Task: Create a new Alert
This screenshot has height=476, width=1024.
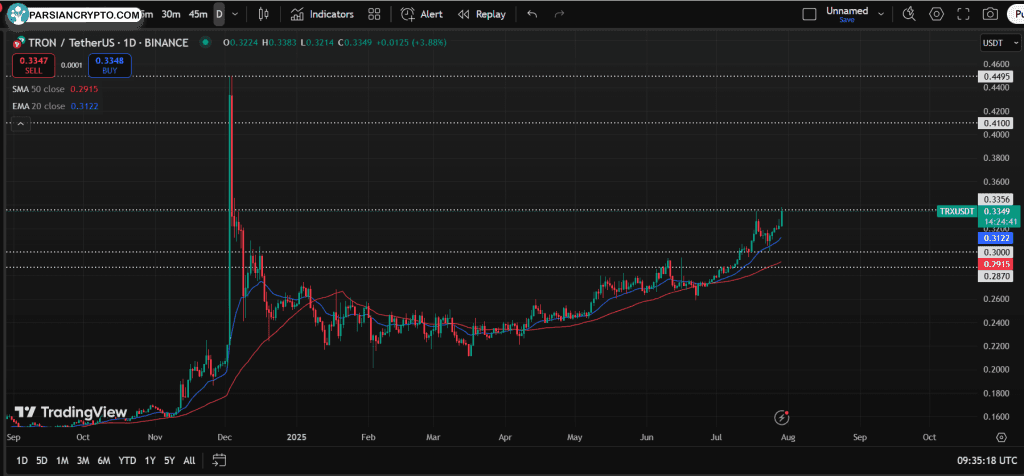Action: 421,14
